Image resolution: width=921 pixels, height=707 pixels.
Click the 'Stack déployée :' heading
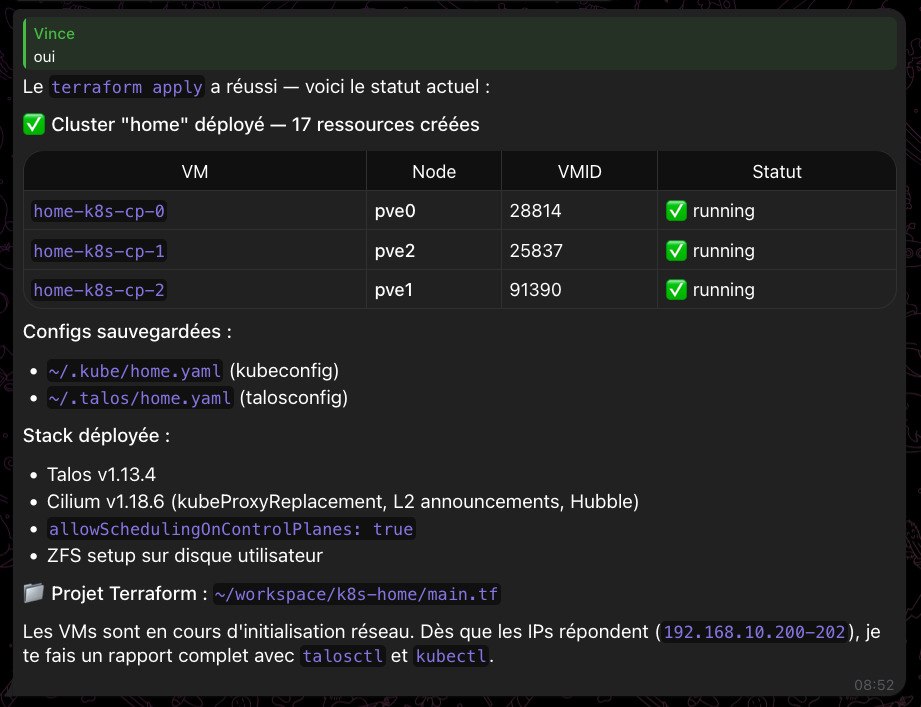96,436
